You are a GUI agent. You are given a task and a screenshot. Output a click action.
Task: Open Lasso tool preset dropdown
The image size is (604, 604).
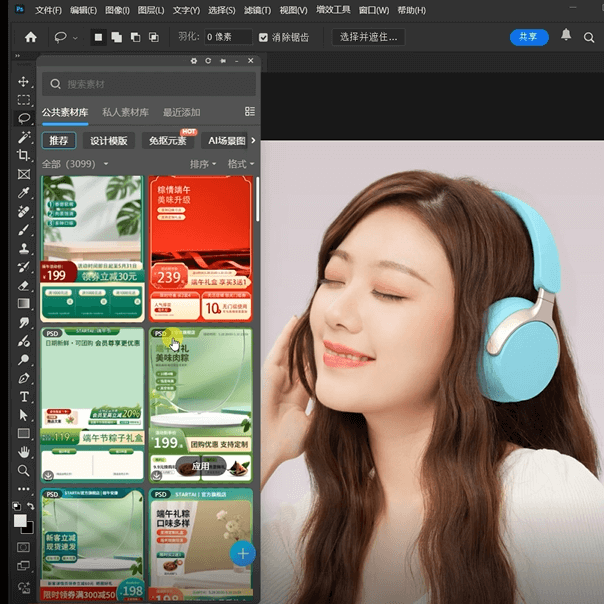click(76, 38)
